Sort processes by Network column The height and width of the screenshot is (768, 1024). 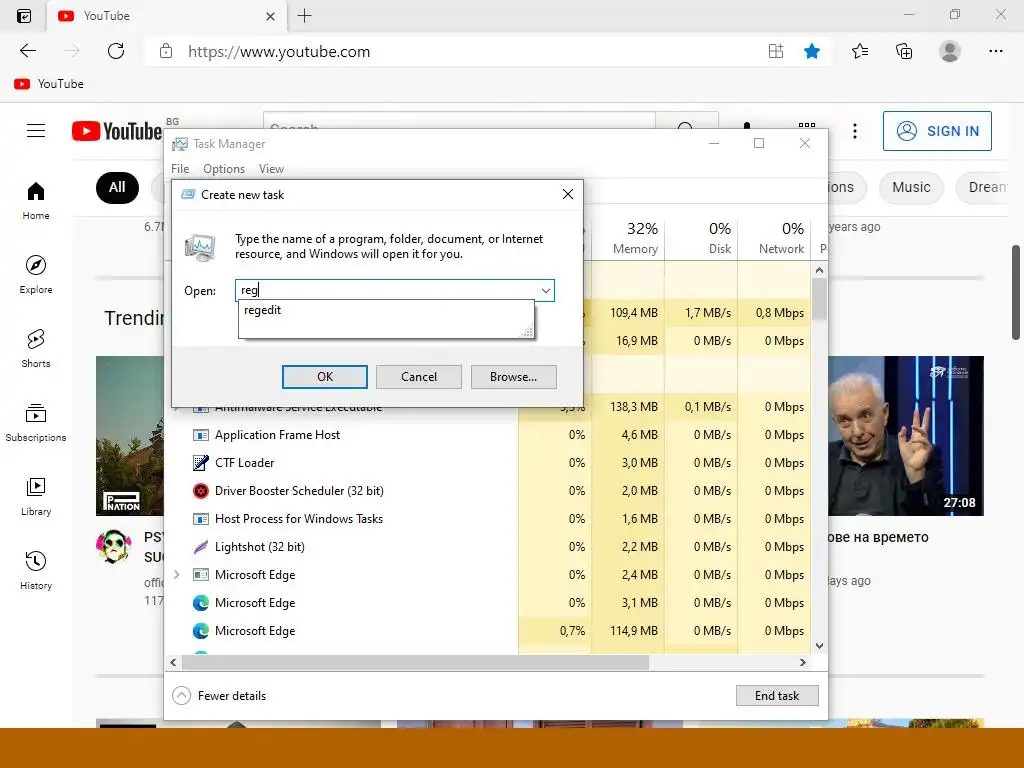click(x=775, y=238)
